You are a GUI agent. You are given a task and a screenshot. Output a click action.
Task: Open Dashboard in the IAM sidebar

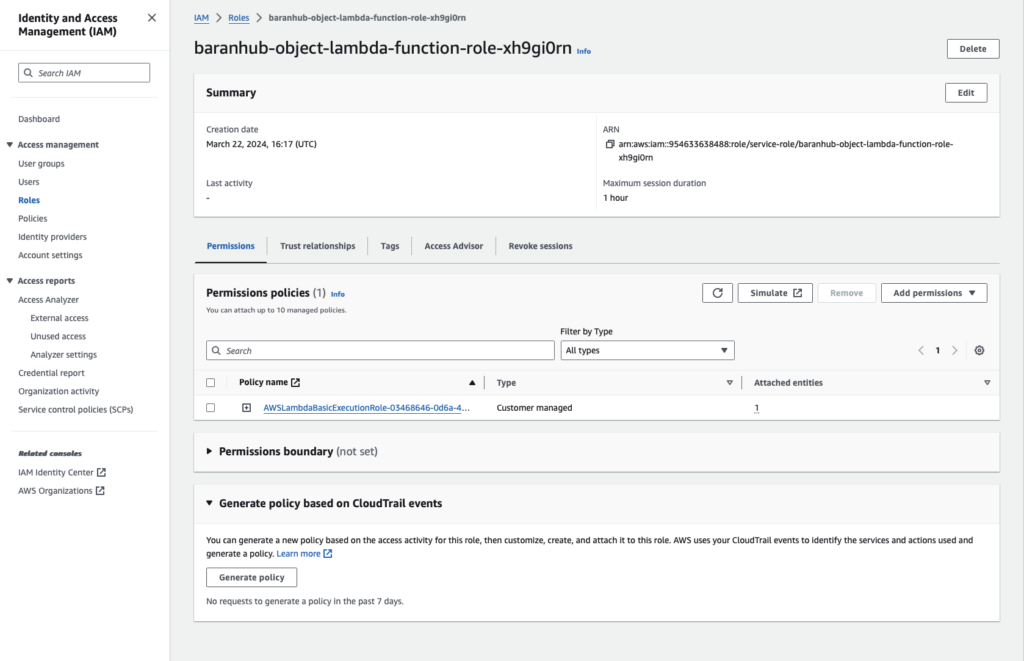click(39, 119)
